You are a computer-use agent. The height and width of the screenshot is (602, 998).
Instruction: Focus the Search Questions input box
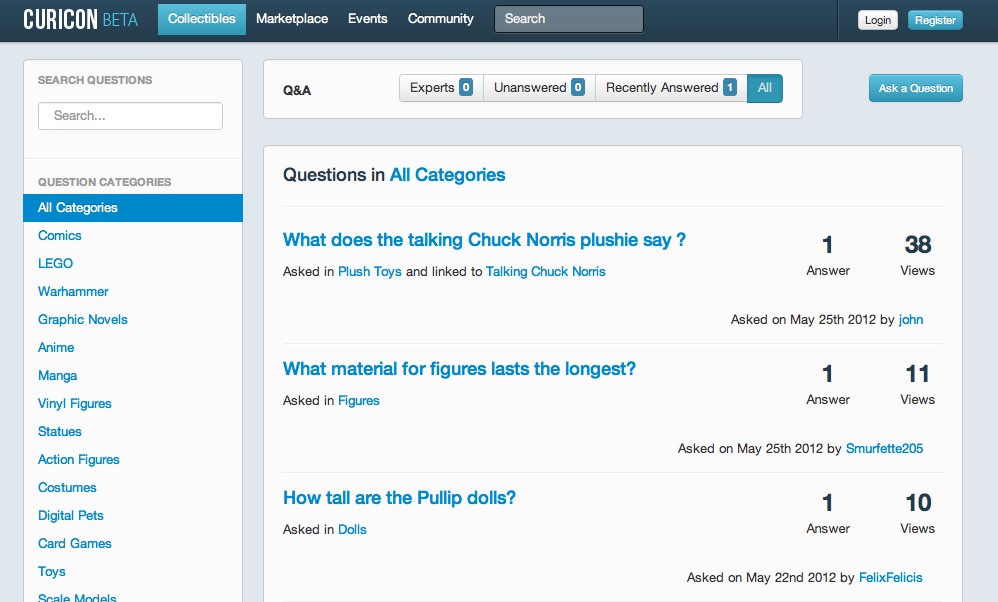click(130, 116)
